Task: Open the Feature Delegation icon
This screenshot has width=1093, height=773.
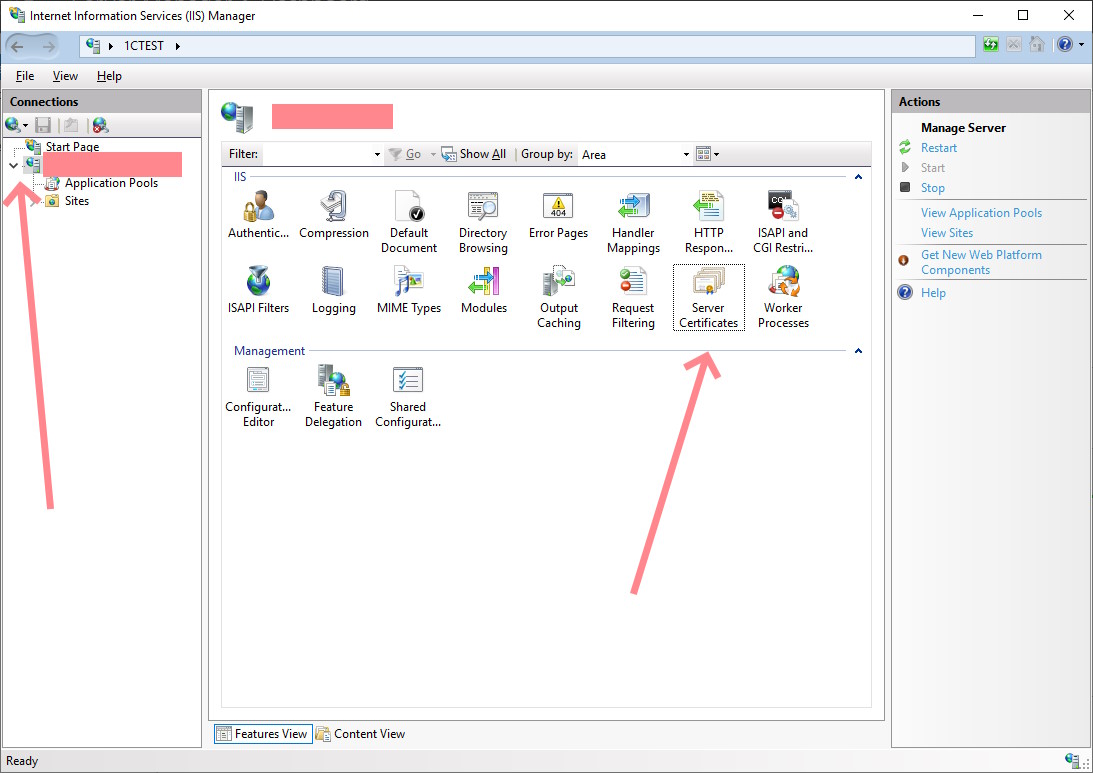Action: point(333,396)
